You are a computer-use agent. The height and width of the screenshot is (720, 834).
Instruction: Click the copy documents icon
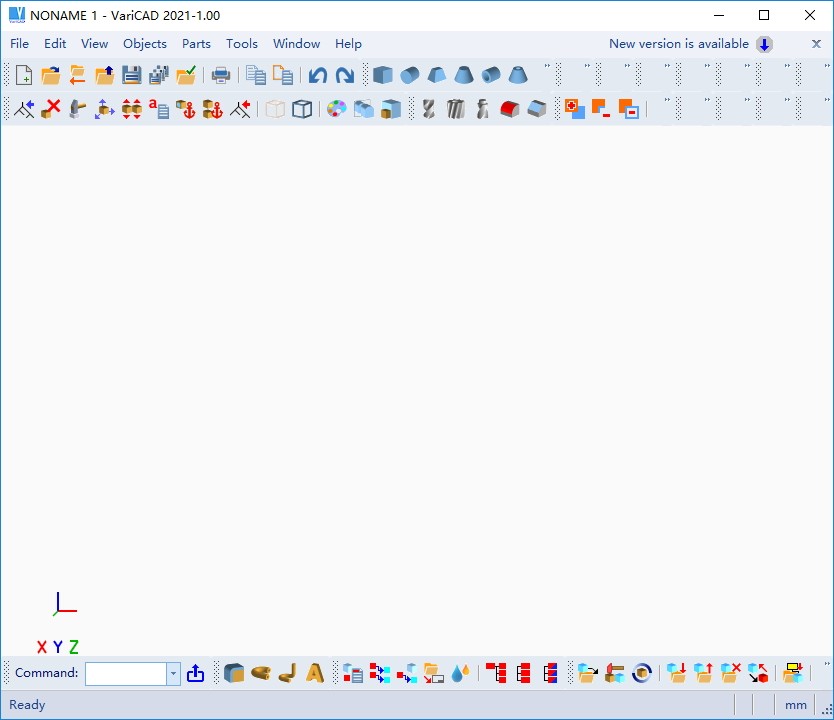pyautogui.click(x=256, y=76)
